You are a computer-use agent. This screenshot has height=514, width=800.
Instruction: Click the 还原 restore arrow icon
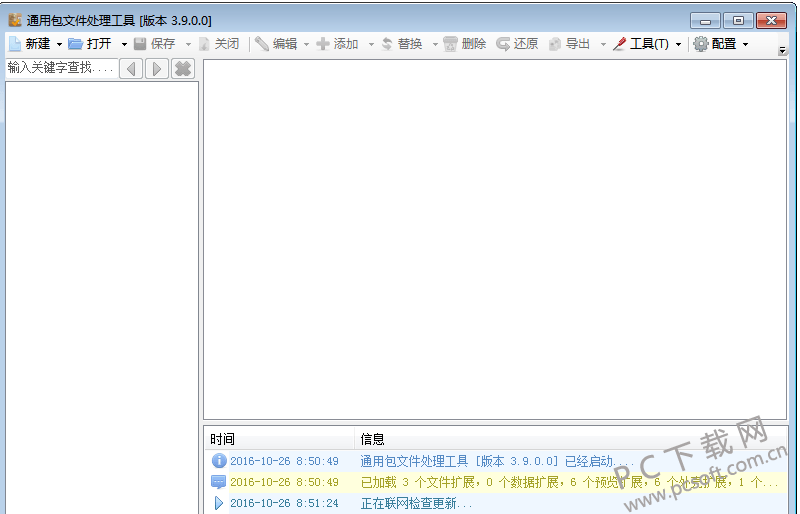coord(503,44)
